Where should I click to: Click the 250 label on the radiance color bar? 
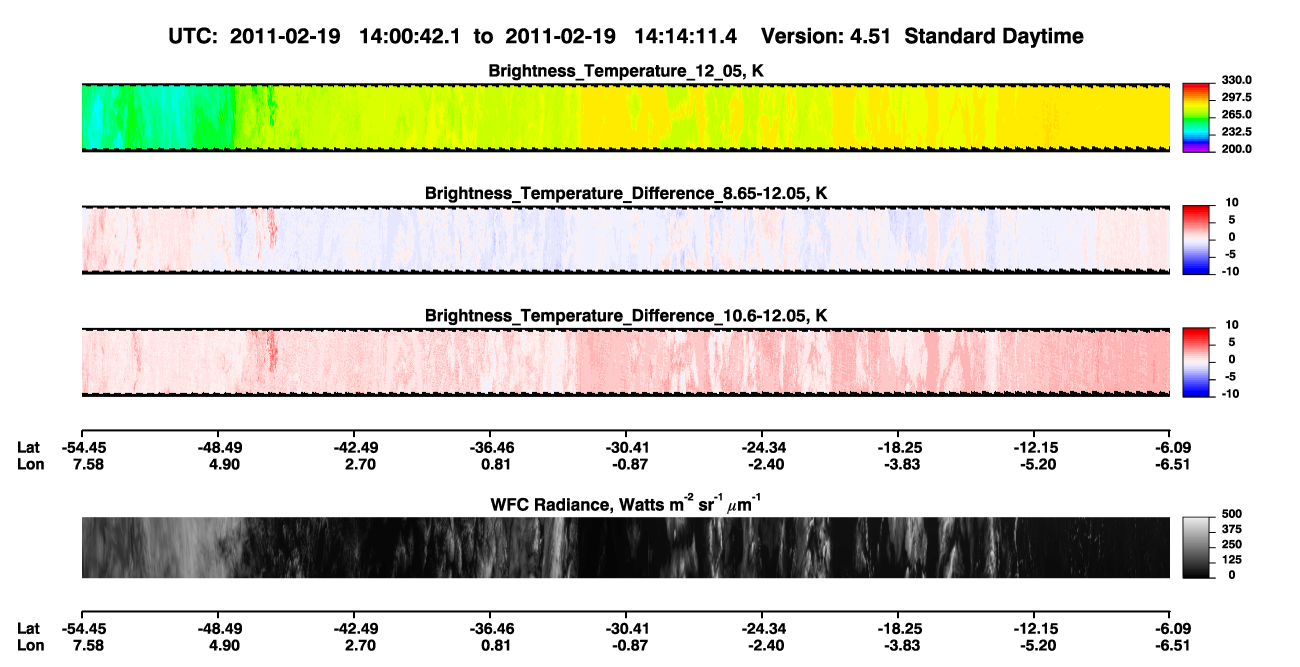(1233, 544)
